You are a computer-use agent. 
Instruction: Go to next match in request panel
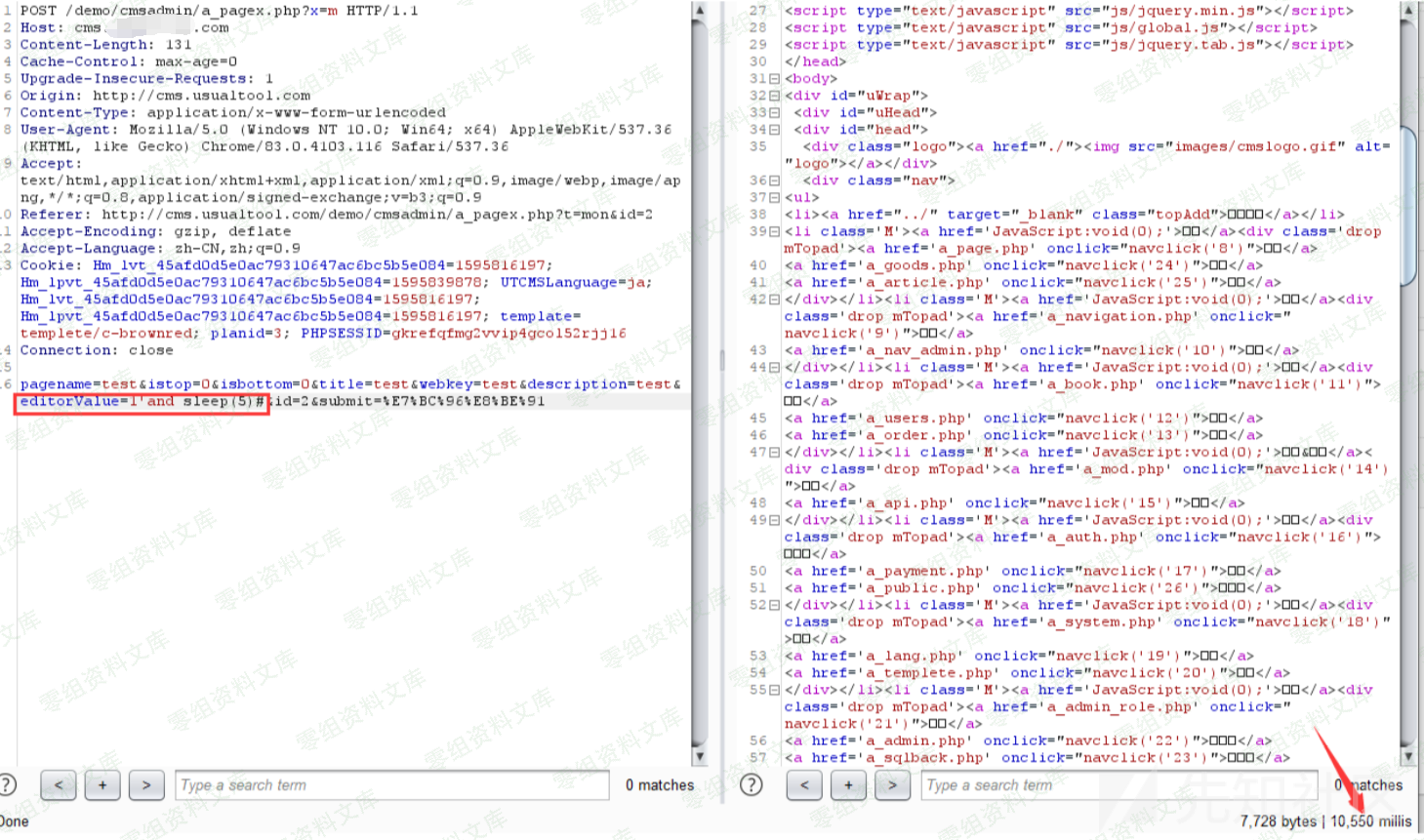[x=145, y=784]
